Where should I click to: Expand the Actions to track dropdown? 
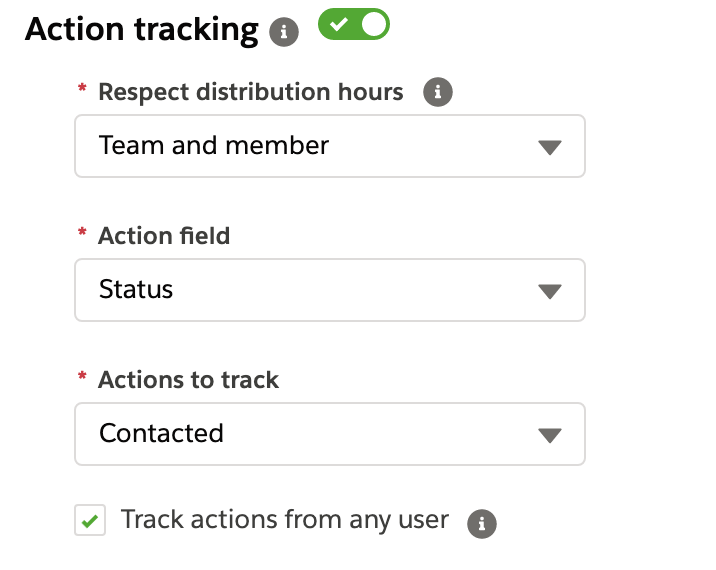(x=330, y=434)
